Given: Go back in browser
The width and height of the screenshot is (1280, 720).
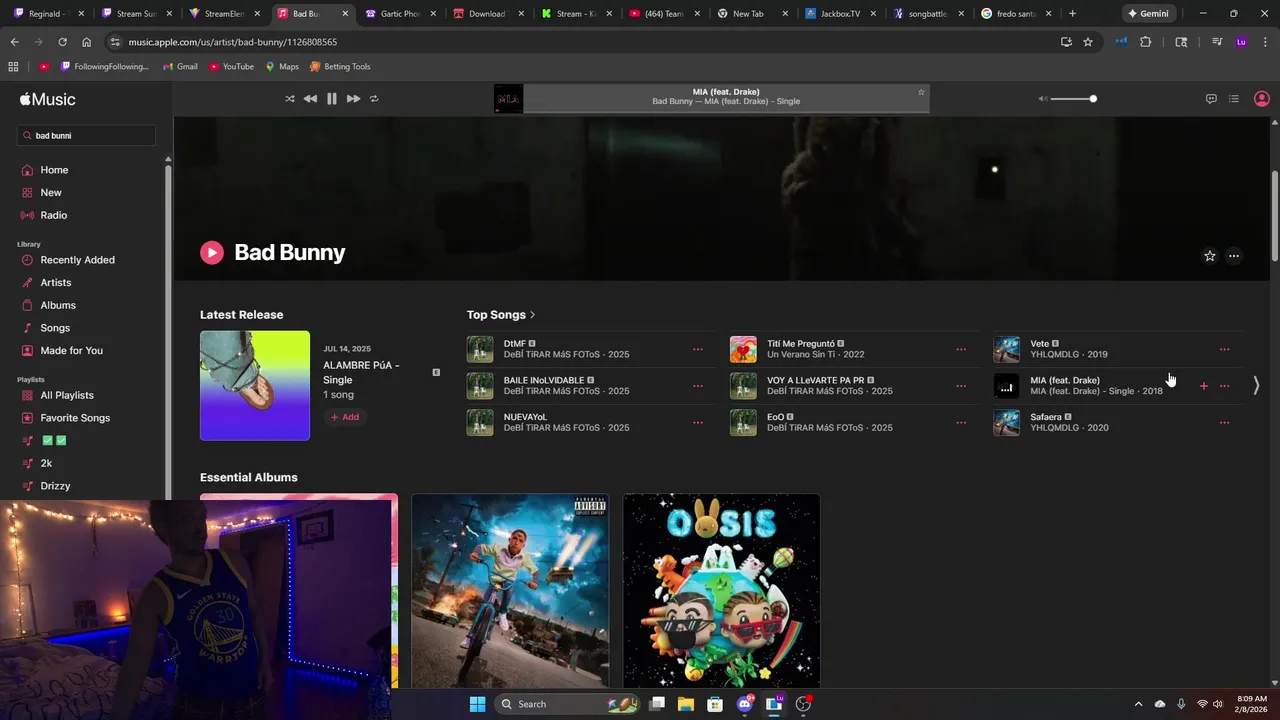Looking at the screenshot, I should (14, 42).
